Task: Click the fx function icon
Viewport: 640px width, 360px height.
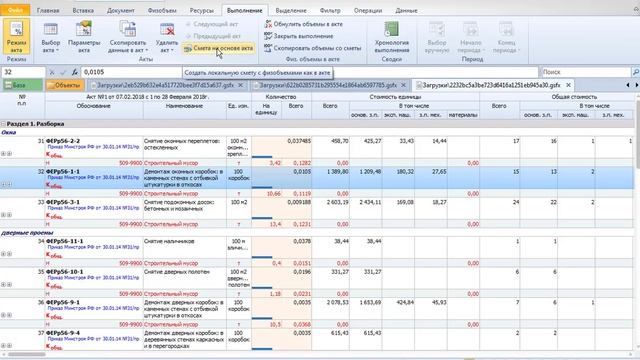Action: point(75,72)
